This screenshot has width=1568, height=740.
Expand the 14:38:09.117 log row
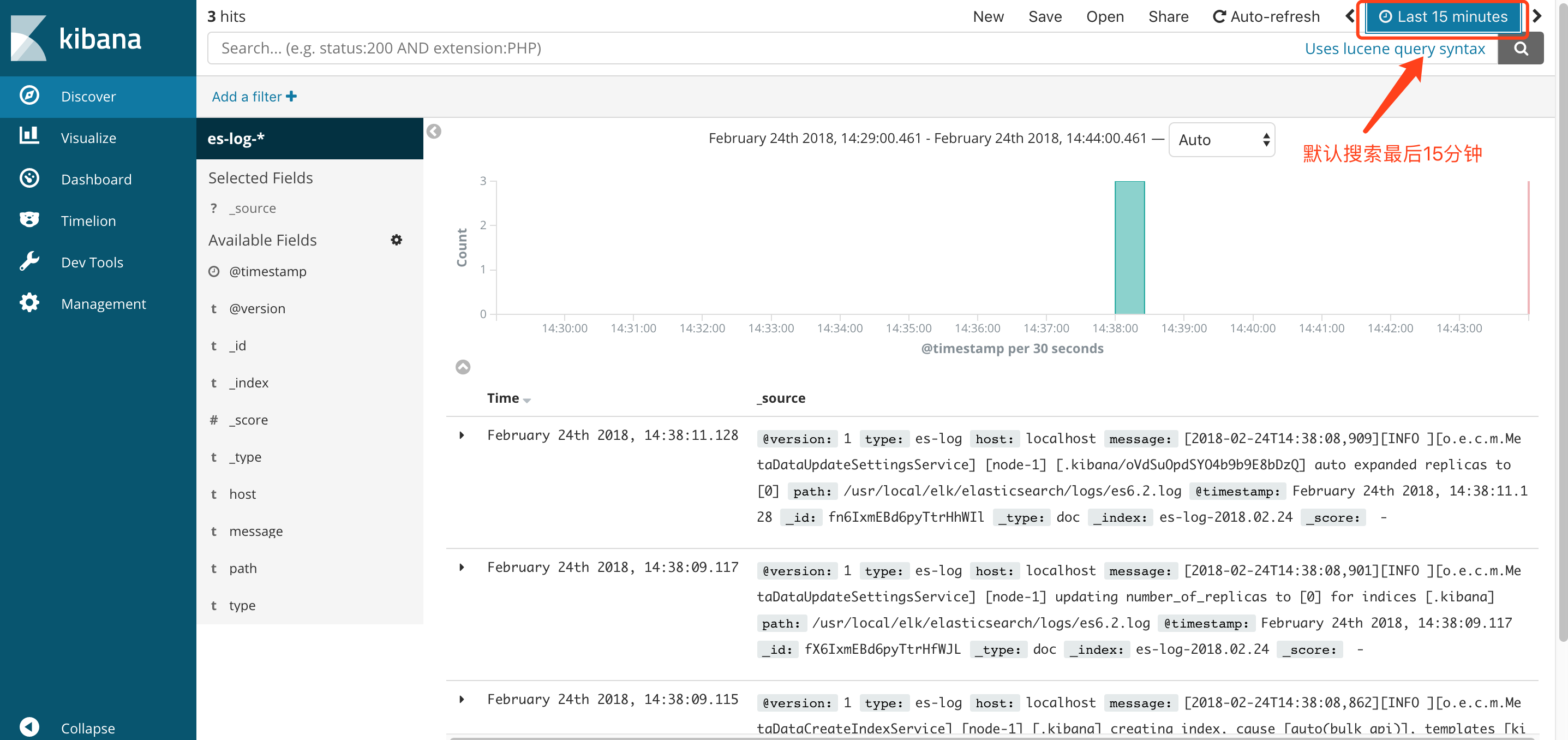(x=462, y=567)
